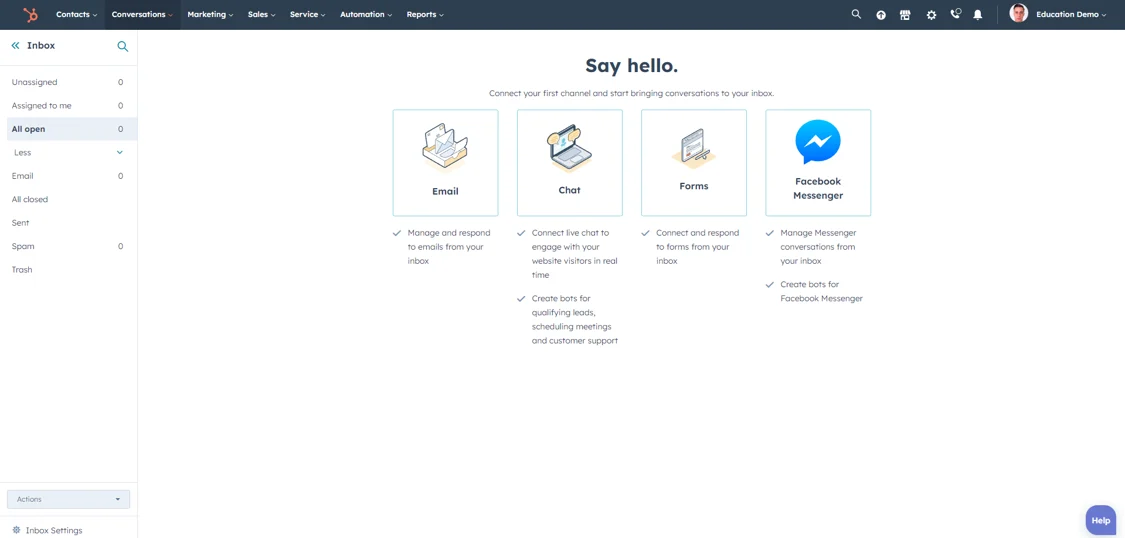Select the Assigned to me view
1125x538 pixels.
[68, 105]
